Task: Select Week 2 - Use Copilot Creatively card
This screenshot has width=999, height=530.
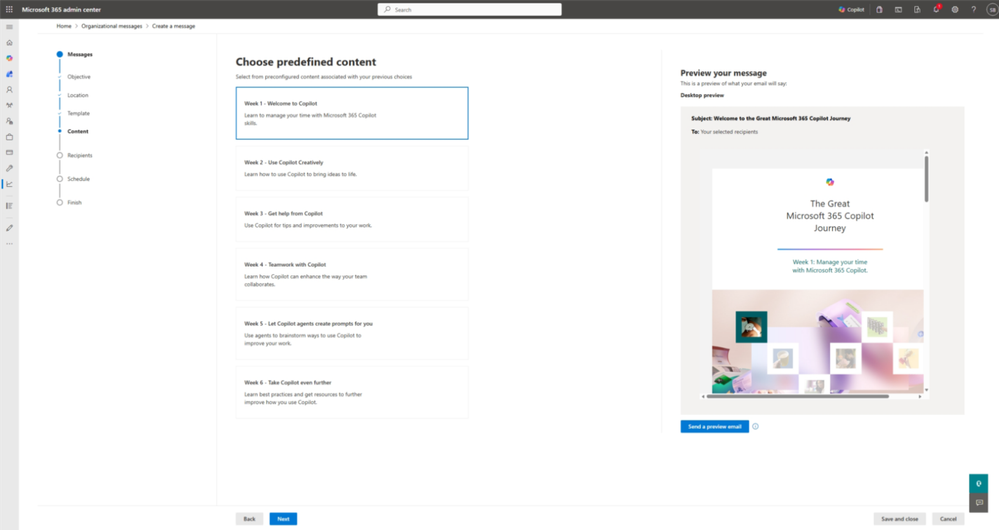Action: [352, 168]
